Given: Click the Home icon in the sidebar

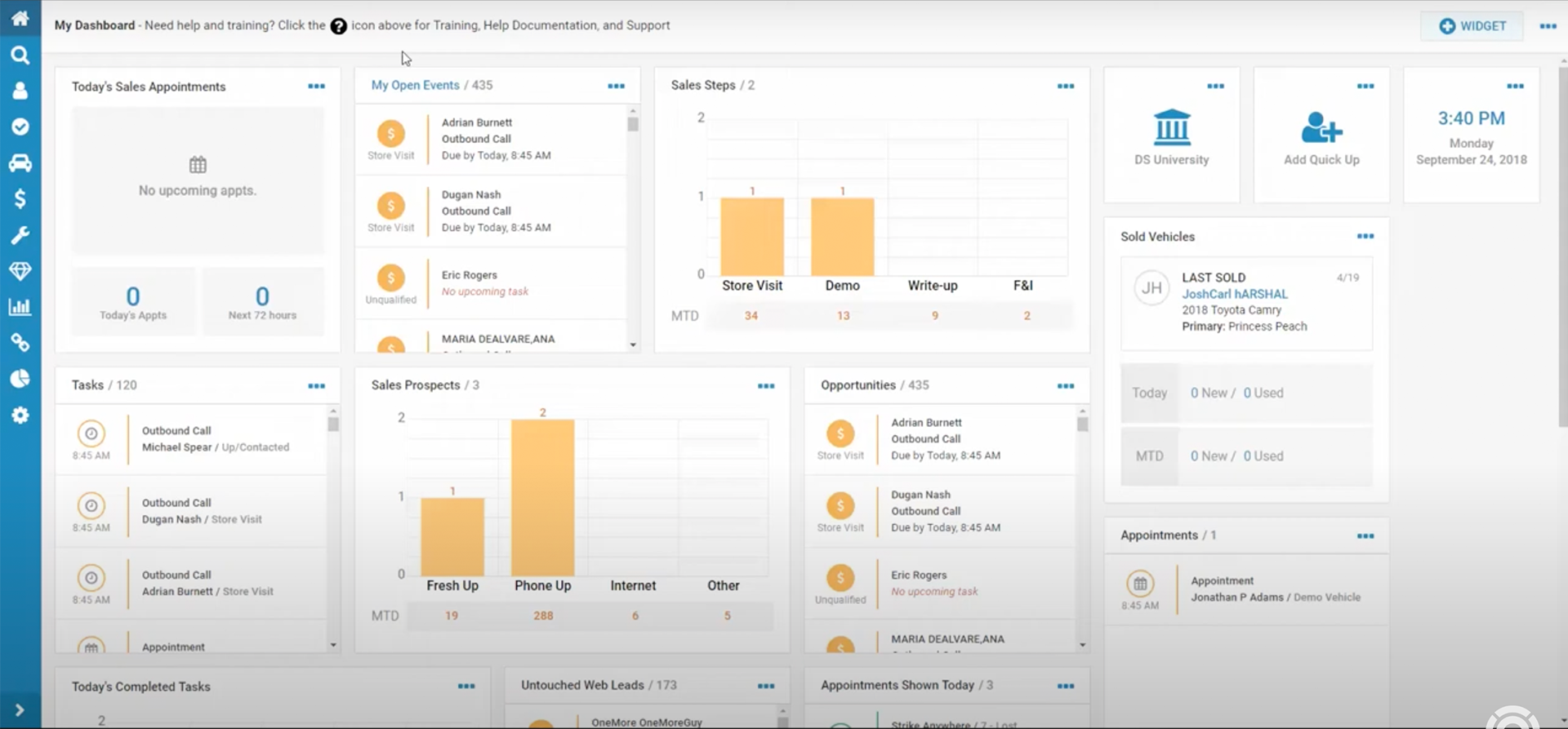Looking at the screenshot, I should (x=20, y=18).
